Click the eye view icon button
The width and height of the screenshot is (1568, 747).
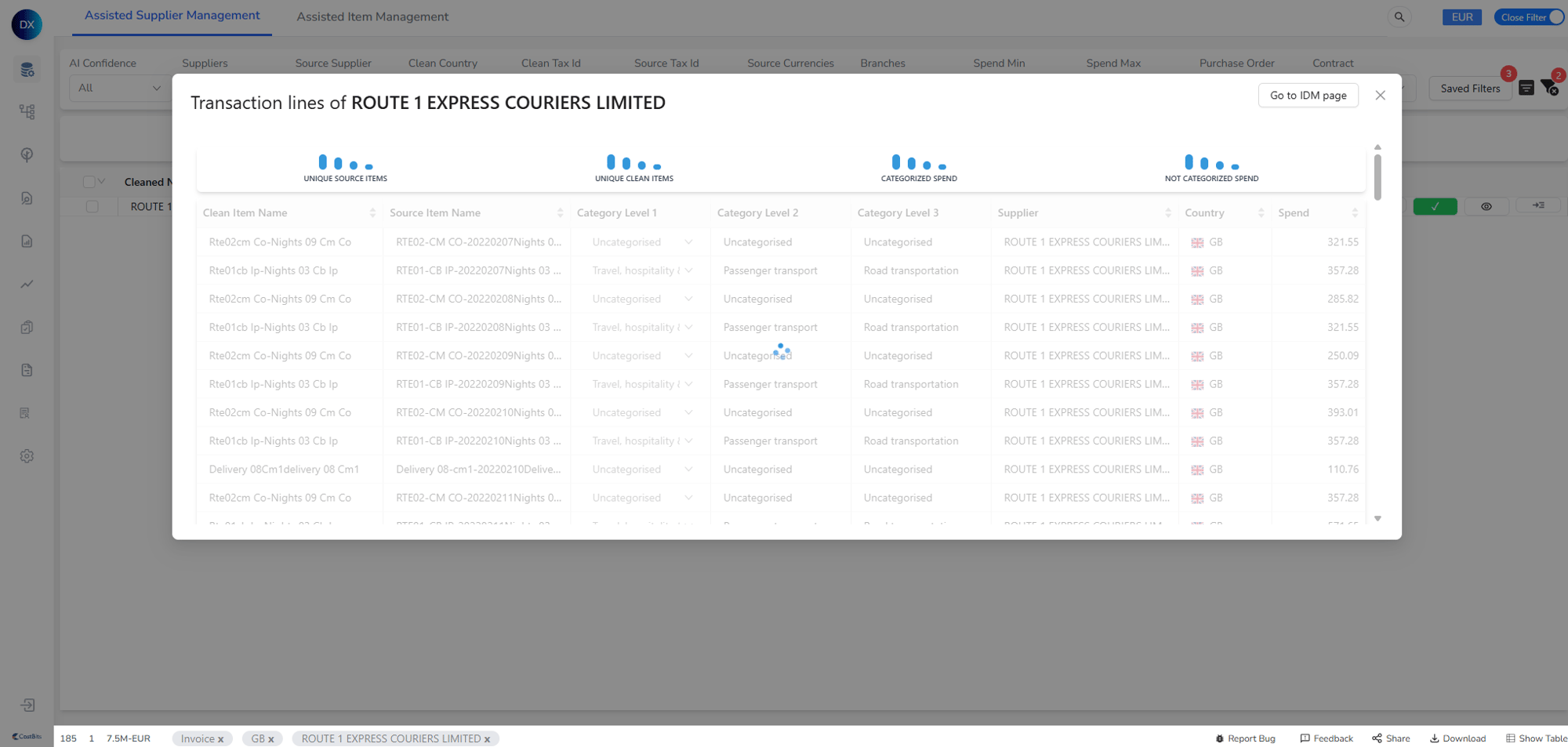click(x=1486, y=206)
